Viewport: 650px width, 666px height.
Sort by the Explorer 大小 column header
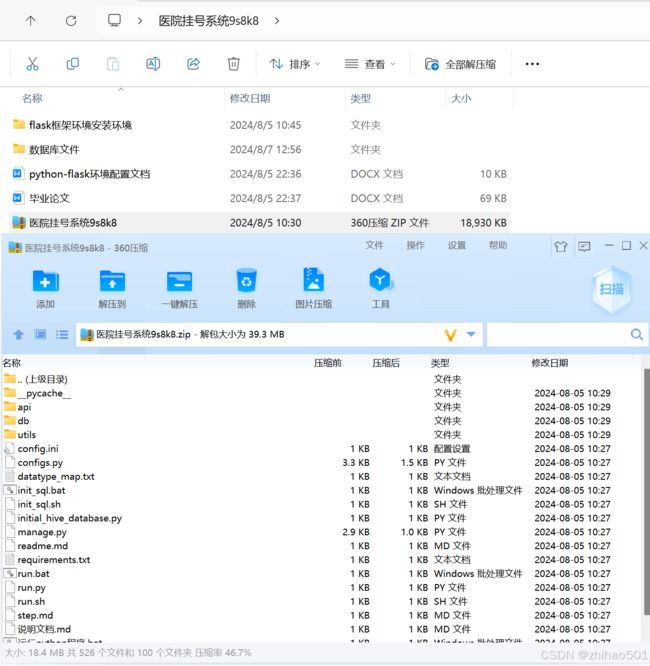[461, 99]
